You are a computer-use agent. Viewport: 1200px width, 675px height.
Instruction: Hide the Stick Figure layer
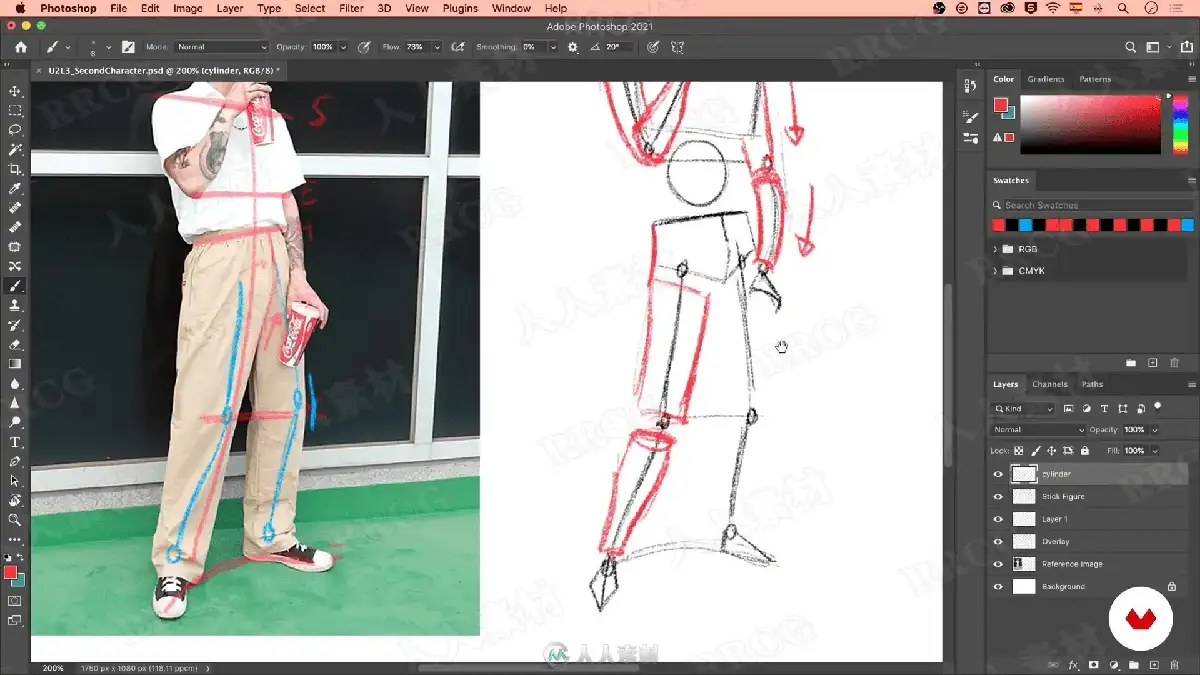pyautogui.click(x=997, y=497)
